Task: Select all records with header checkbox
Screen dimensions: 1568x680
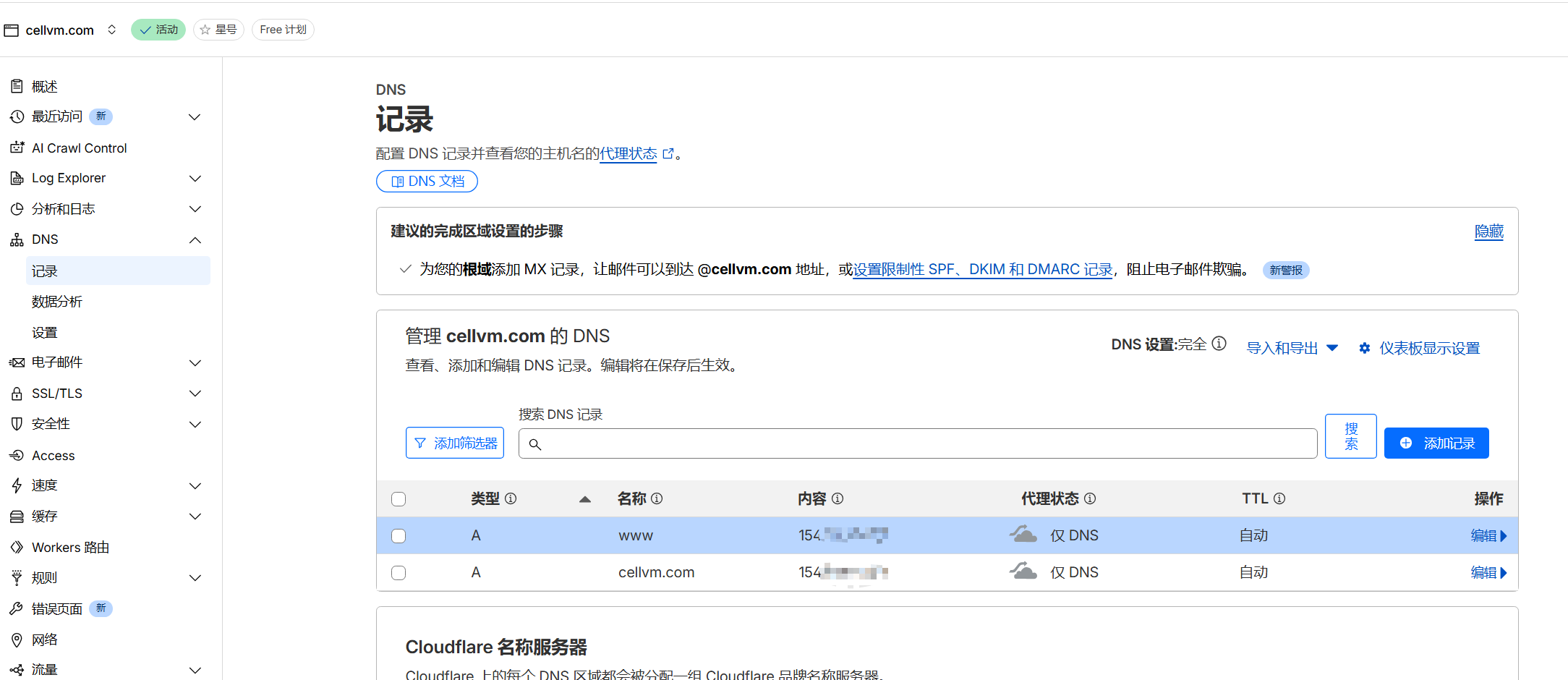Action: 399,499
